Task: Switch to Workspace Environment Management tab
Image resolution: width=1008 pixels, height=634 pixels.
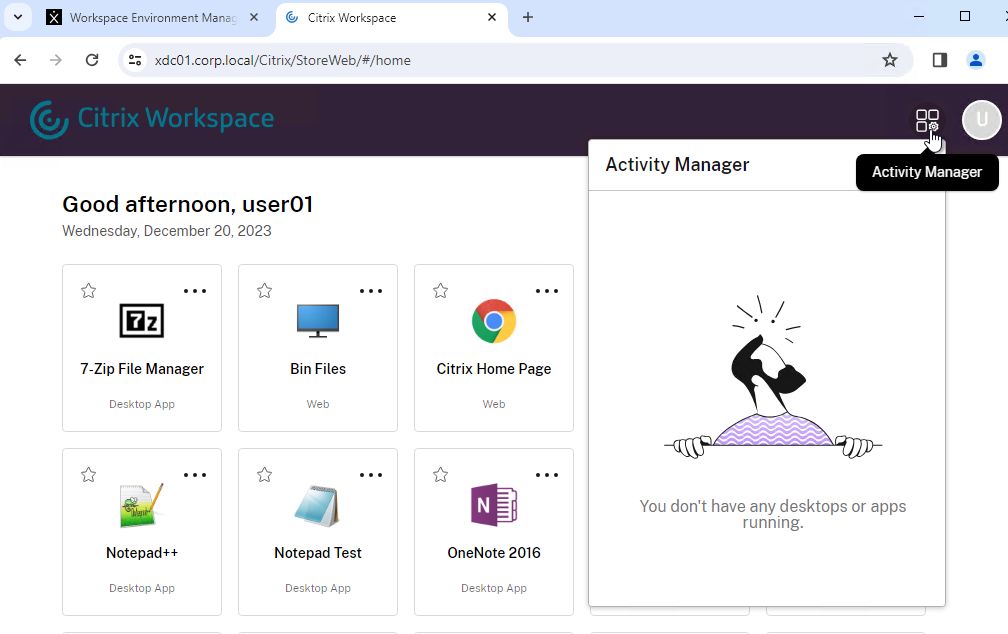Action: pyautogui.click(x=153, y=17)
